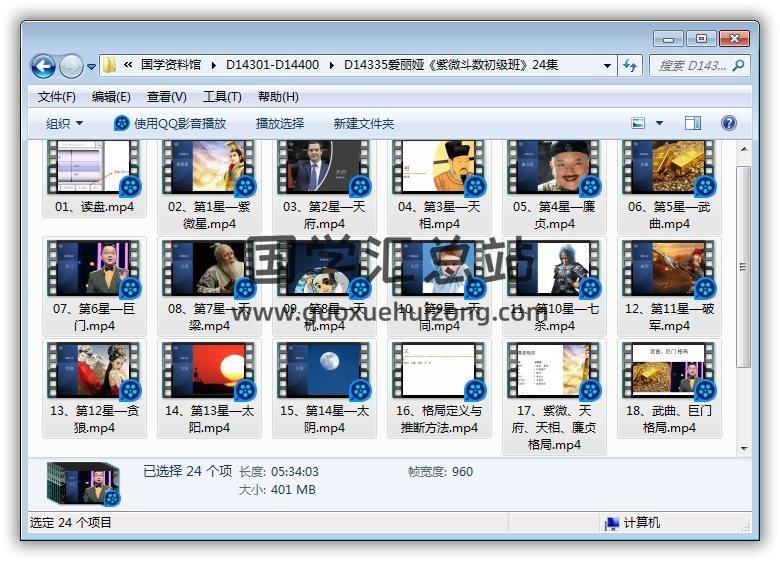This screenshot has width=780, height=561.
Task: Toggle the preview pane icon
Action: click(693, 123)
